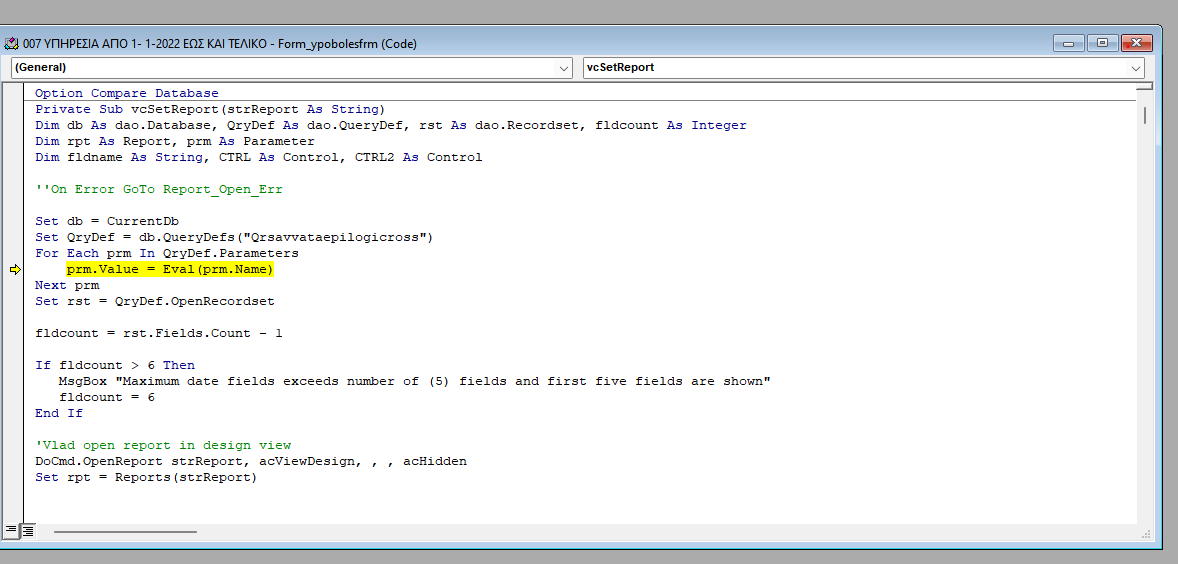Click the line 'Option Compare Database'
1178x564 pixels.
click(x=127, y=94)
